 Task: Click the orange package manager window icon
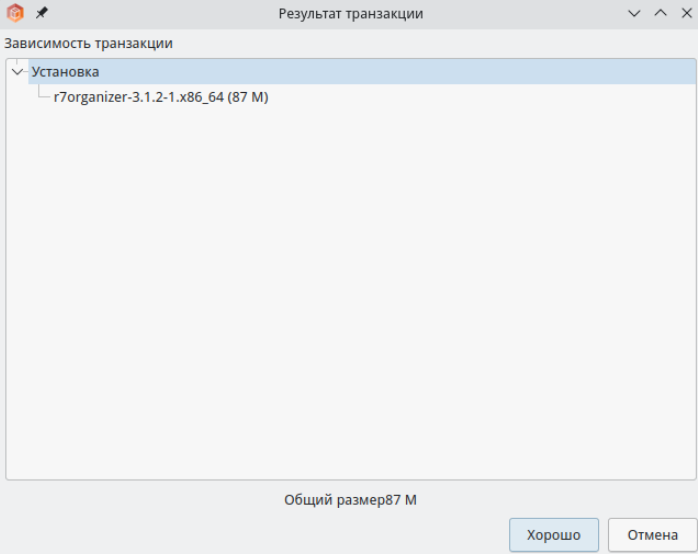point(15,13)
